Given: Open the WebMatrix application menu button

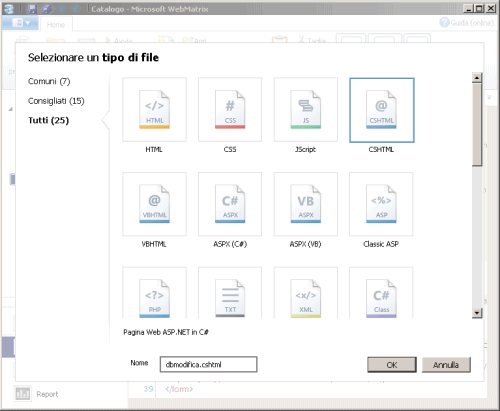Looking at the screenshot, I should point(21,23).
